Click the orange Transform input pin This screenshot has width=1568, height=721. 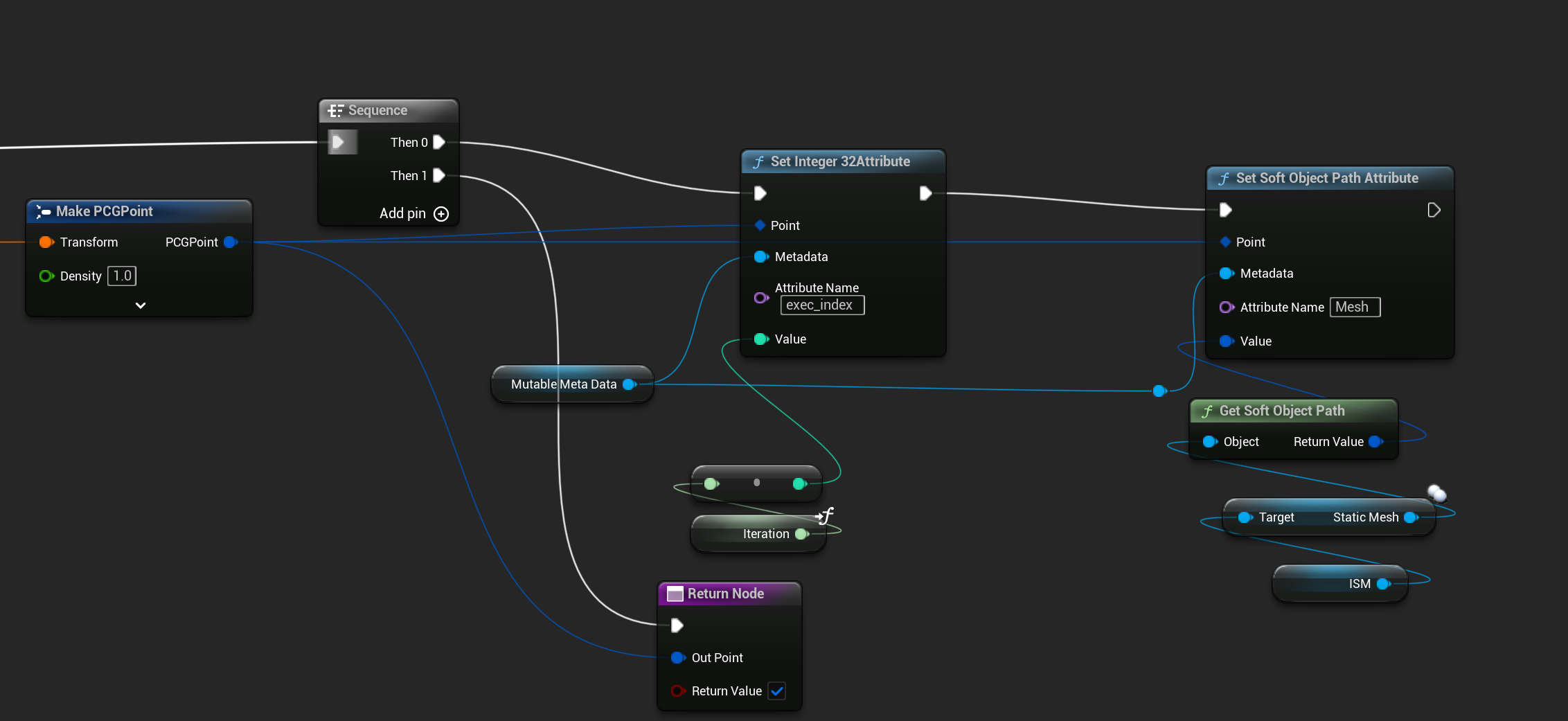point(46,242)
